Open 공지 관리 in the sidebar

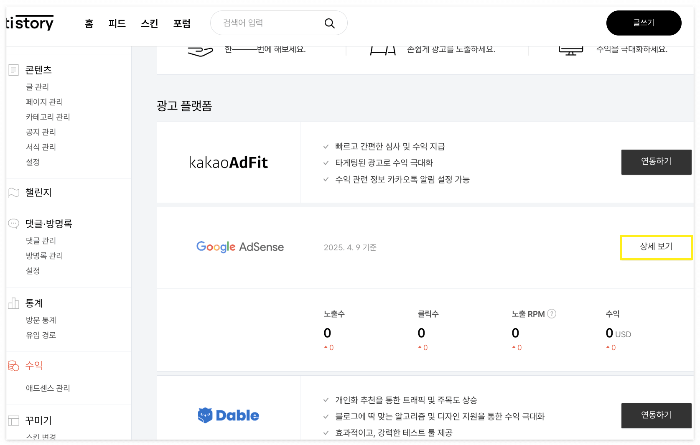41,132
